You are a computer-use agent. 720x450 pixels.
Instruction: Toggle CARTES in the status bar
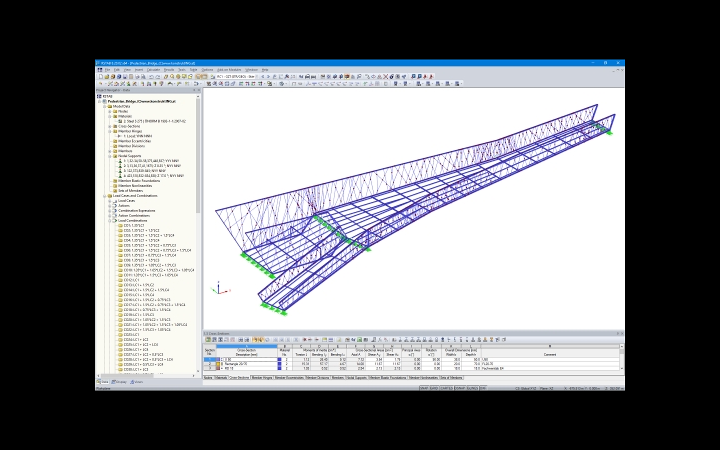point(446,388)
